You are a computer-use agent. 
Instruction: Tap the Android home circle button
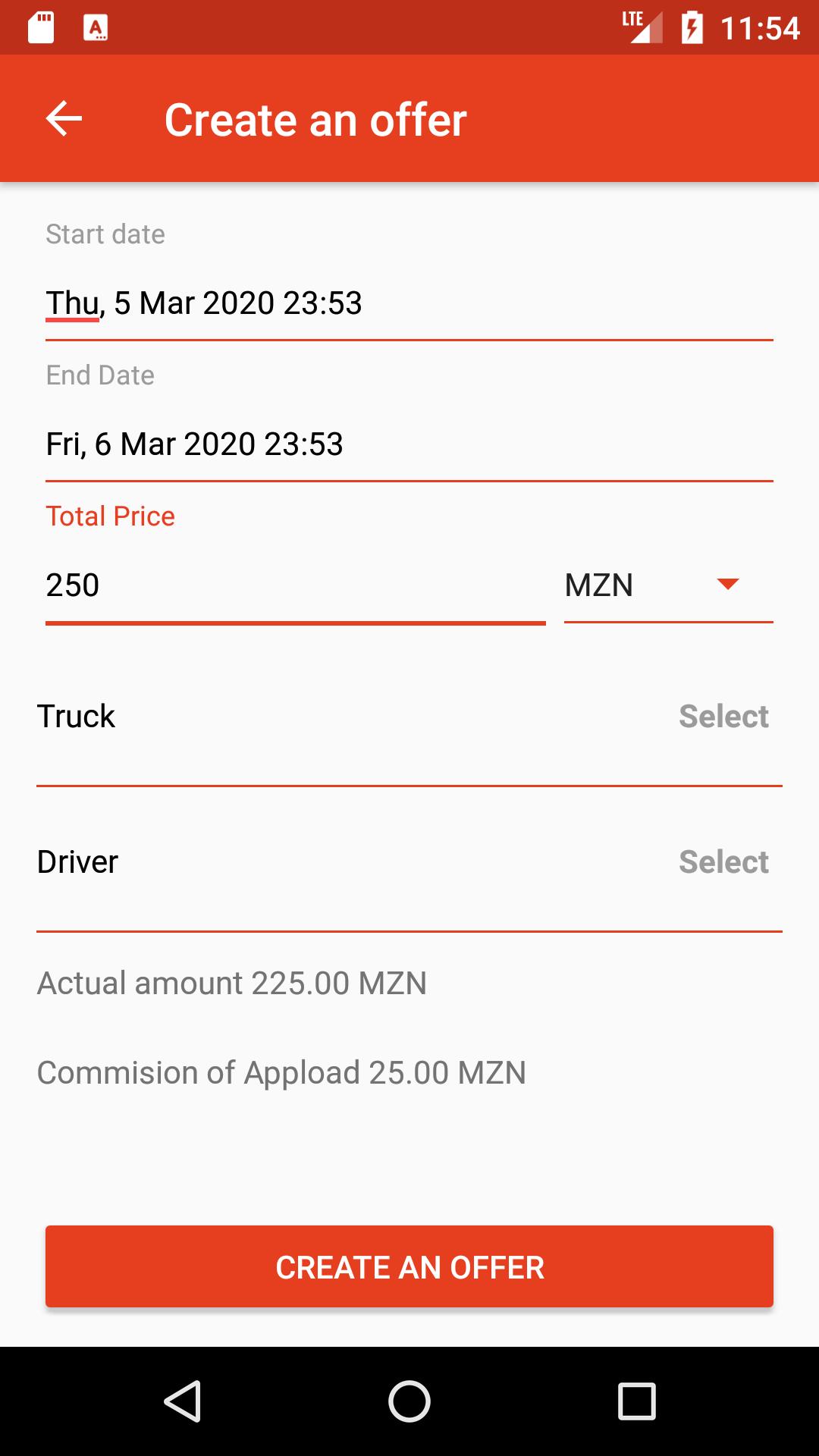[409, 1401]
